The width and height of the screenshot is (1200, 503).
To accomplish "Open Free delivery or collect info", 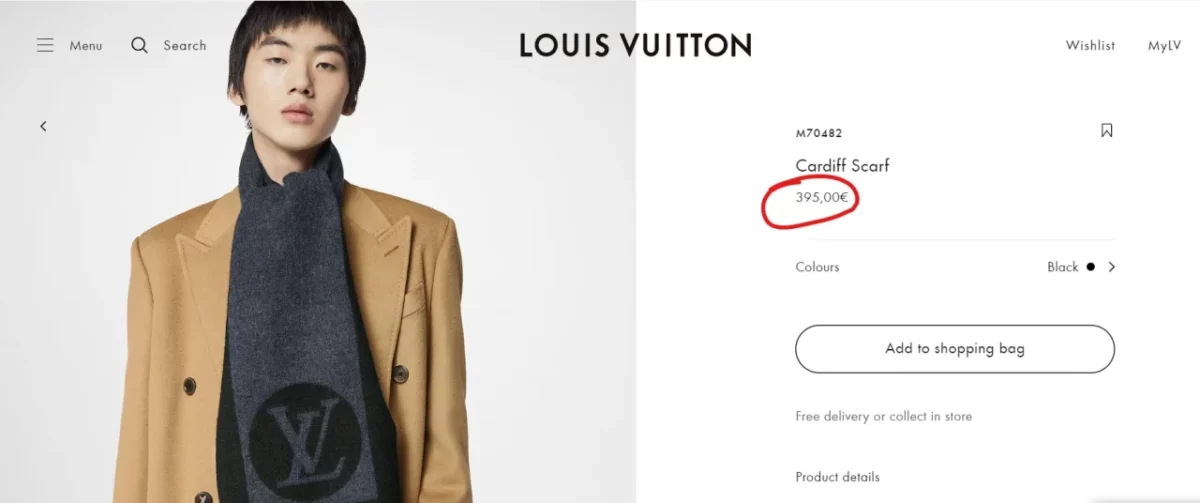I will click(883, 416).
